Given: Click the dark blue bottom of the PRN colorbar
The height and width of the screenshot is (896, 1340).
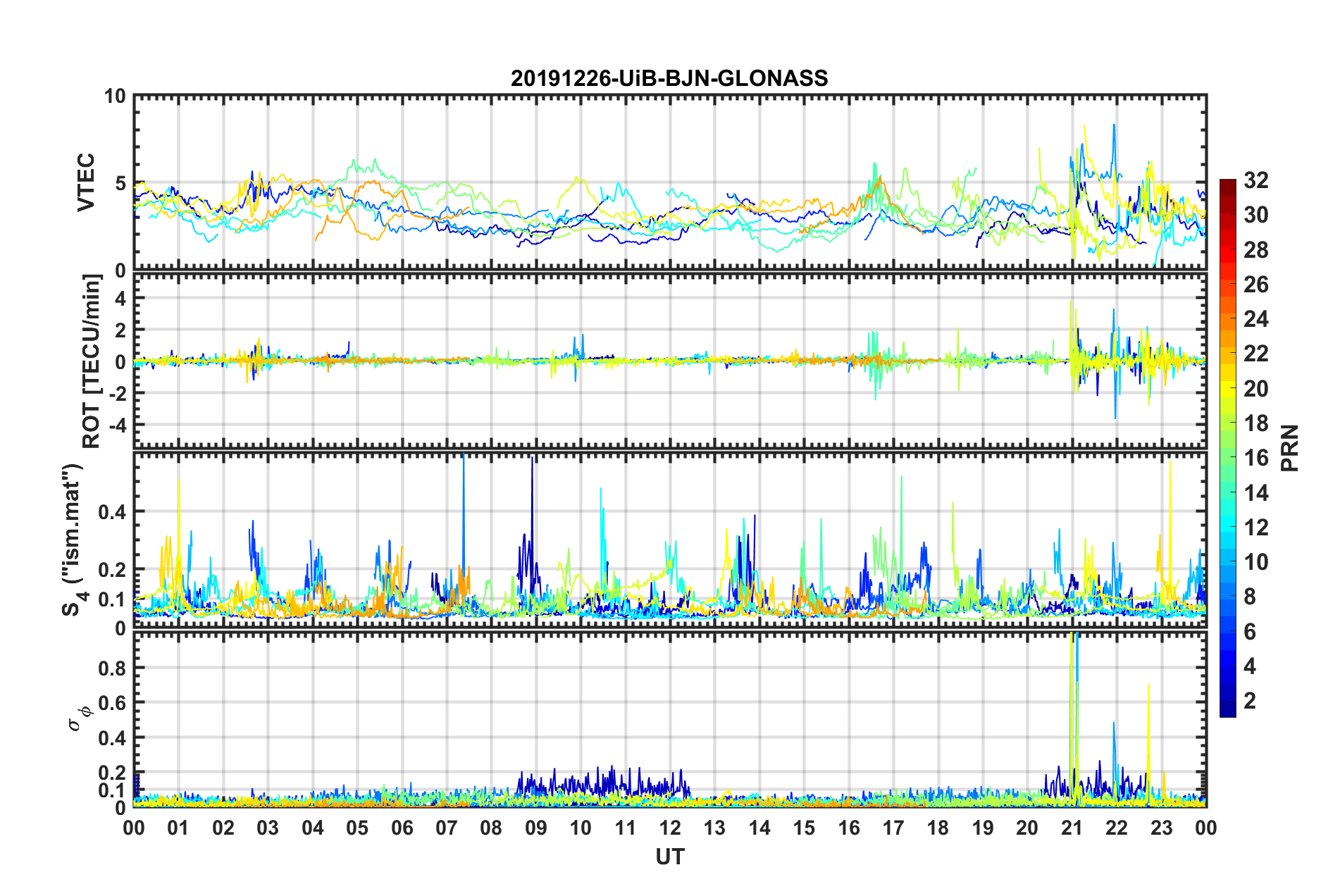Looking at the screenshot, I should 1228,710.
